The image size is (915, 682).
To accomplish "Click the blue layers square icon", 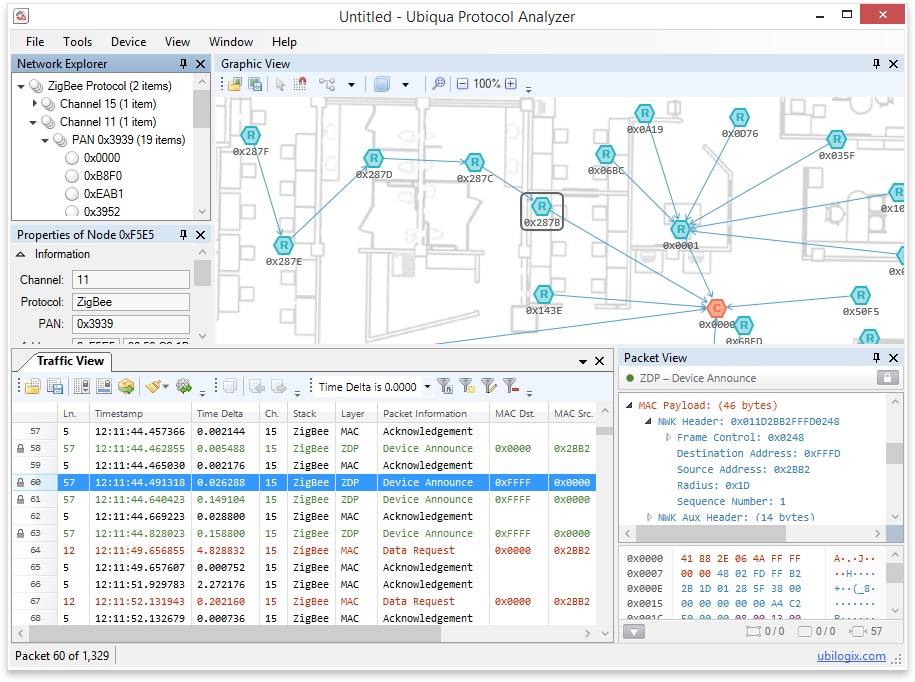I will 382,84.
